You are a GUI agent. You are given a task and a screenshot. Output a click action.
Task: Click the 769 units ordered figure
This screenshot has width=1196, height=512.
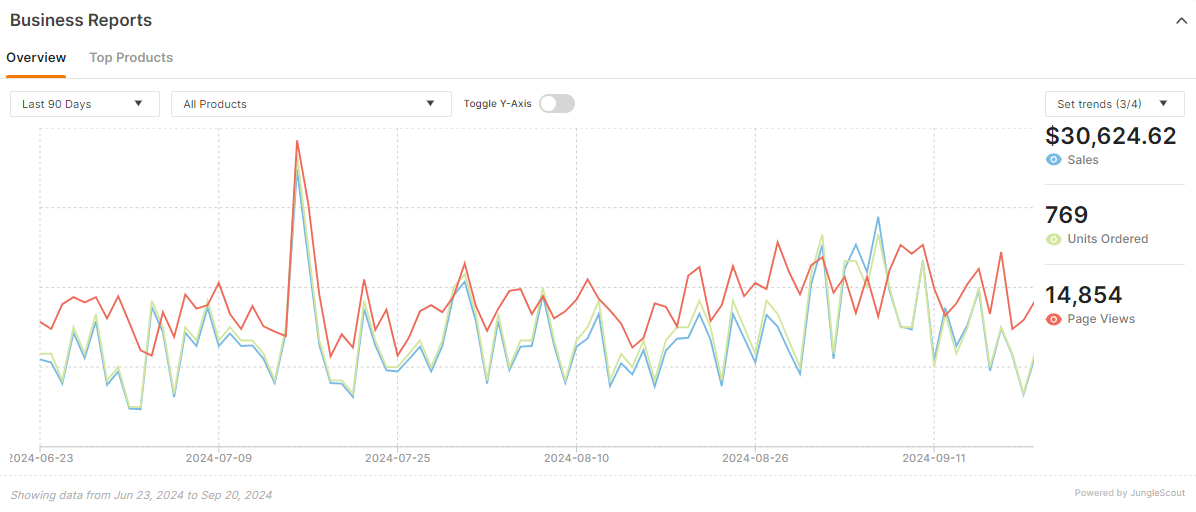[1066, 215]
